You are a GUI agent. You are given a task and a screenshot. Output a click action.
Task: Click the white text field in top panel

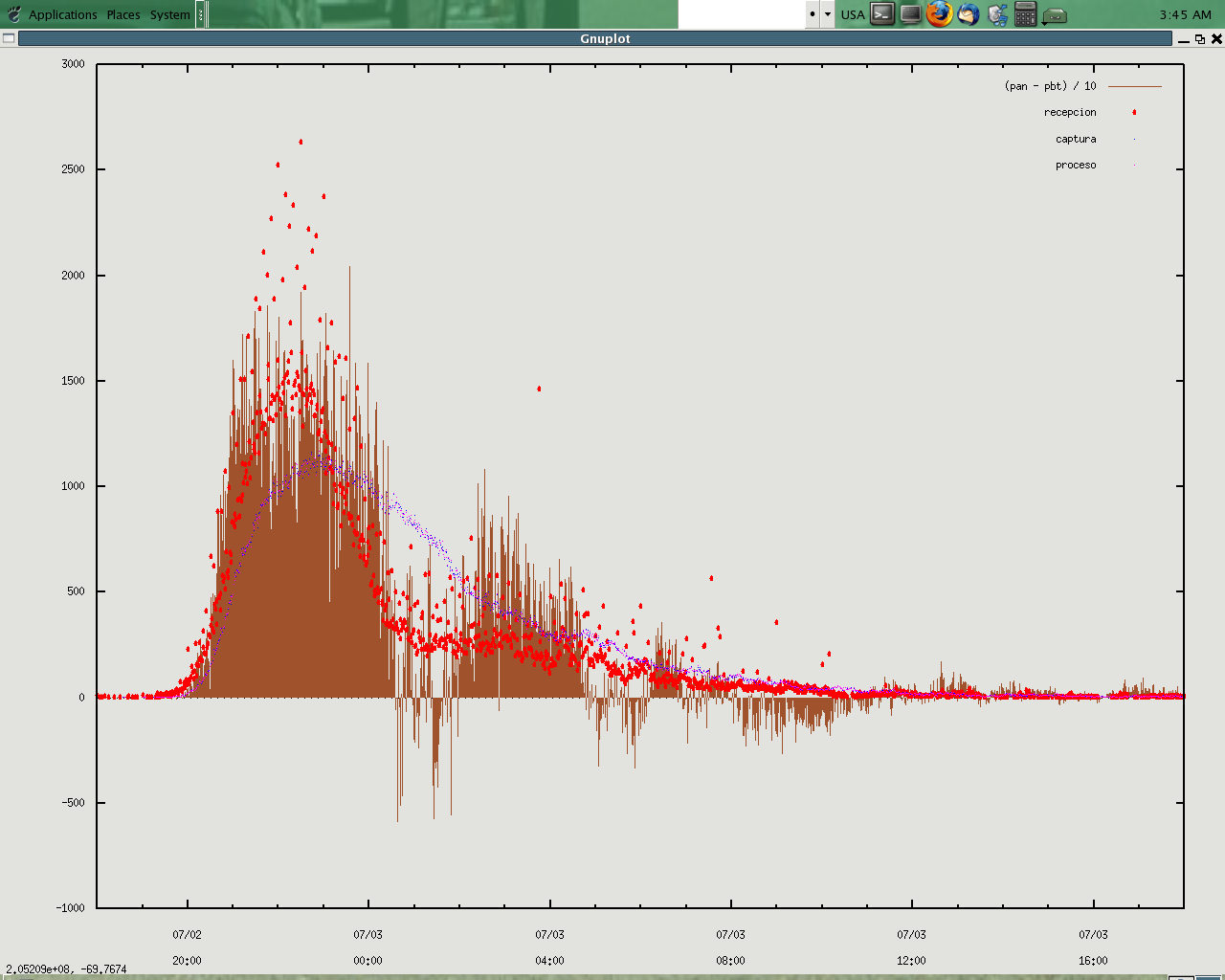(741, 14)
